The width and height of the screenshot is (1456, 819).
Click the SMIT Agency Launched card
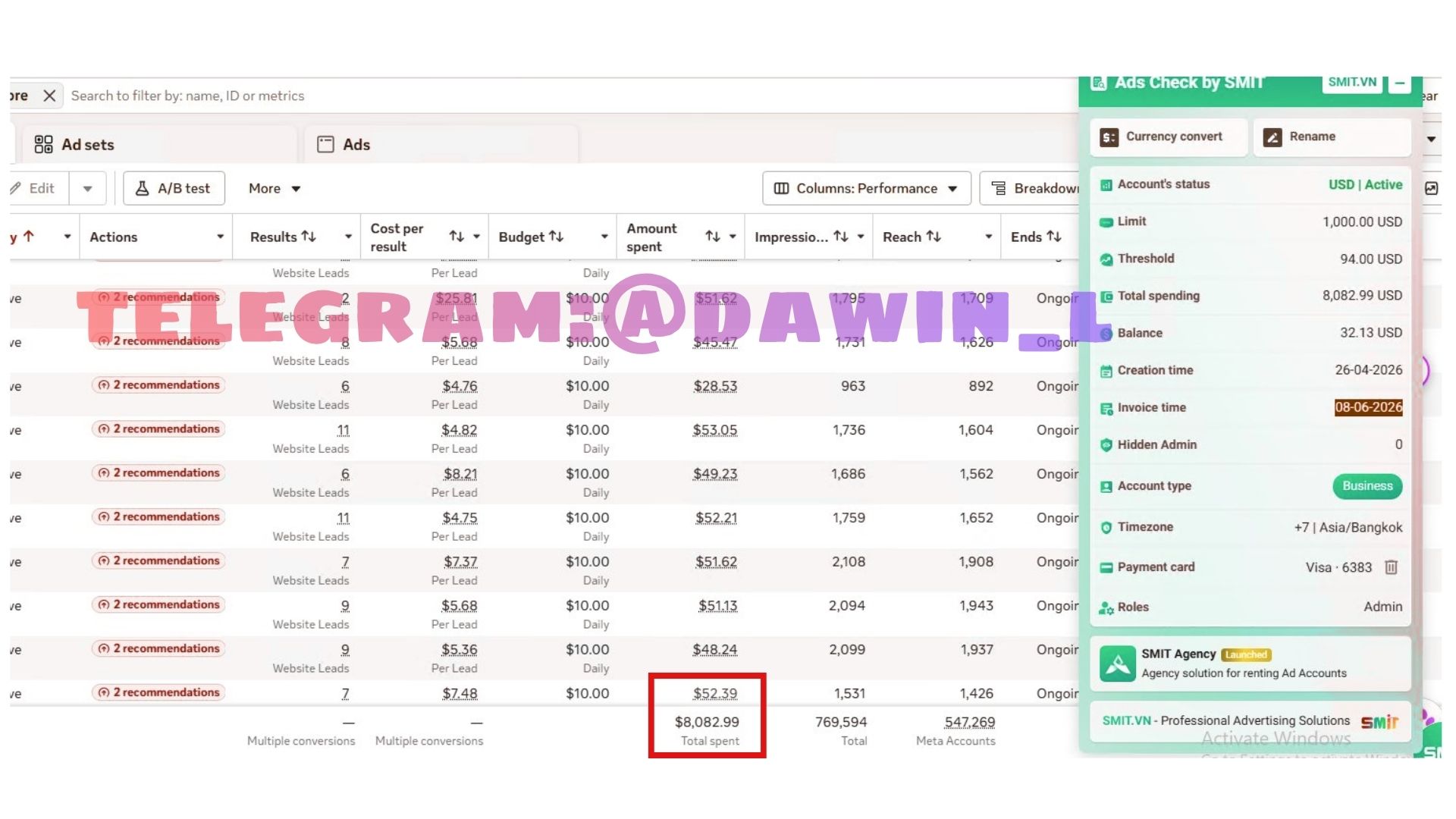tap(1250, 664)
